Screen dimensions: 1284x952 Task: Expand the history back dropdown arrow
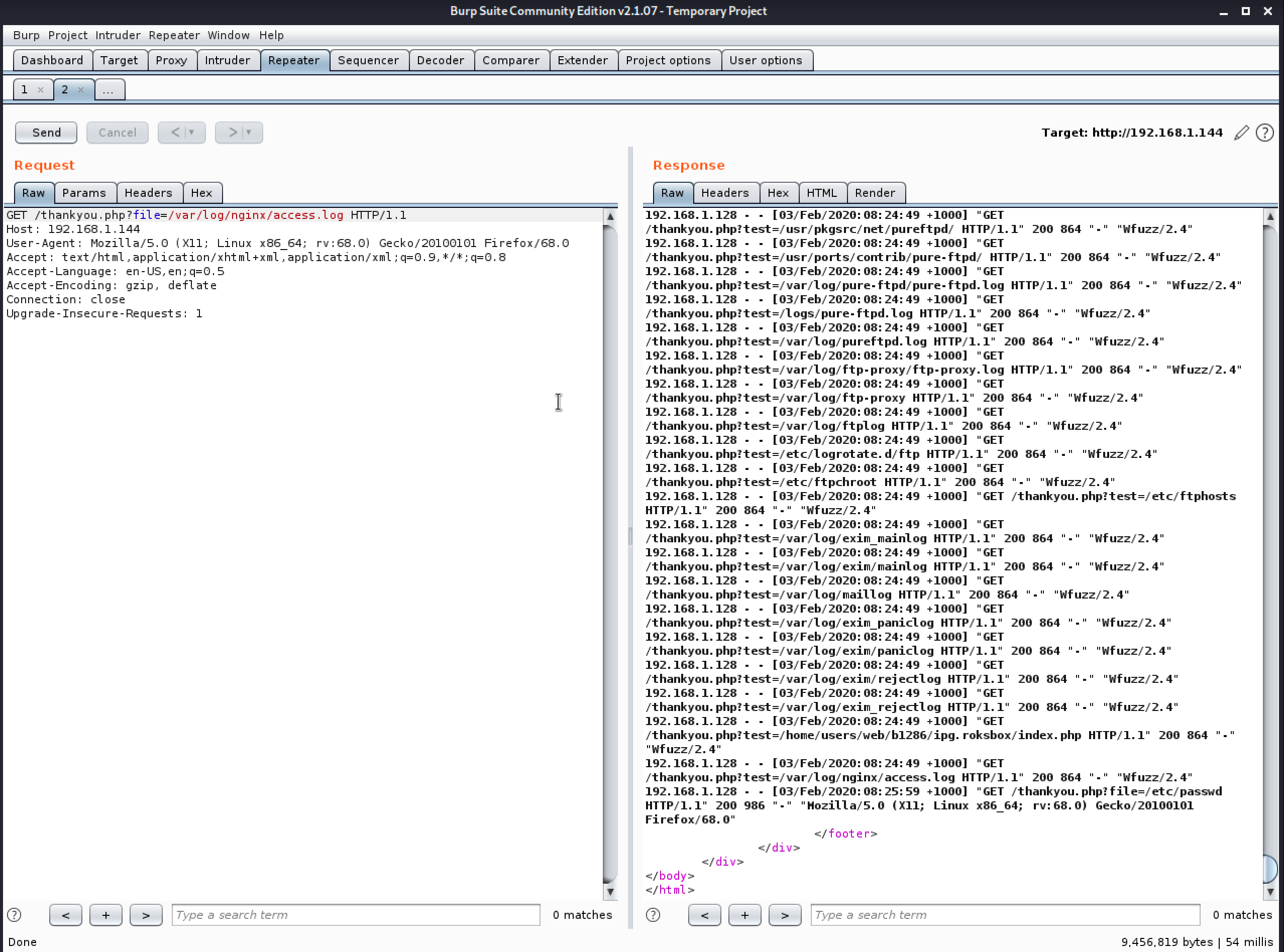tap(192, 133)
